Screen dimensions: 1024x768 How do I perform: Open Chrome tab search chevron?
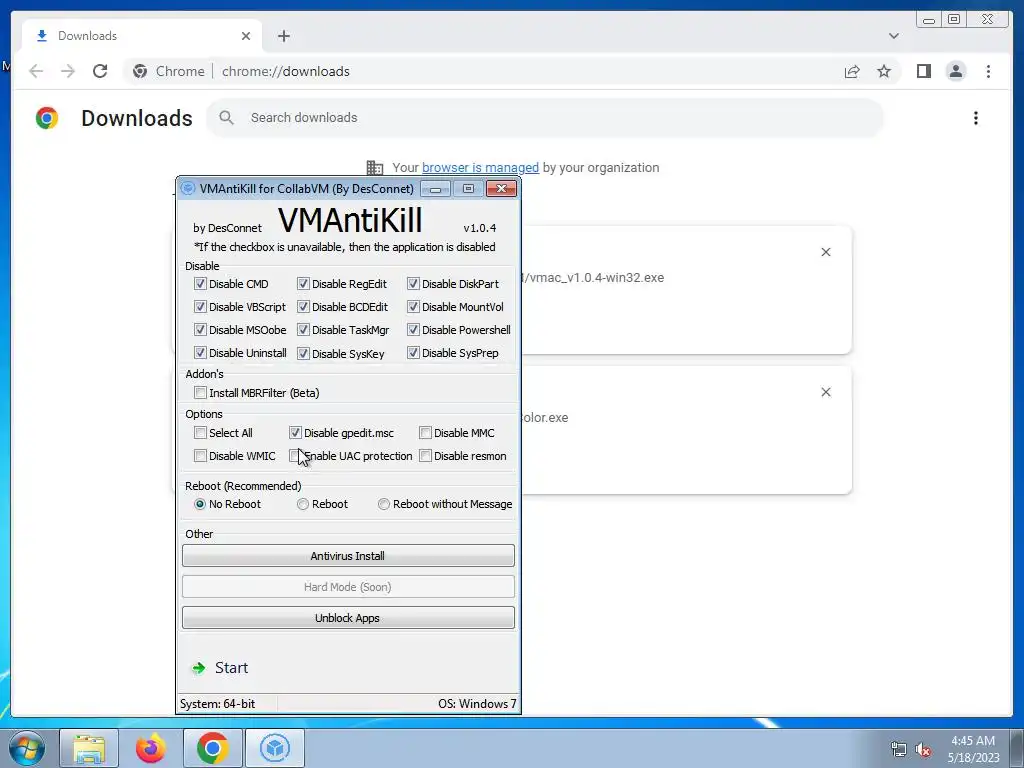point(893,36)
